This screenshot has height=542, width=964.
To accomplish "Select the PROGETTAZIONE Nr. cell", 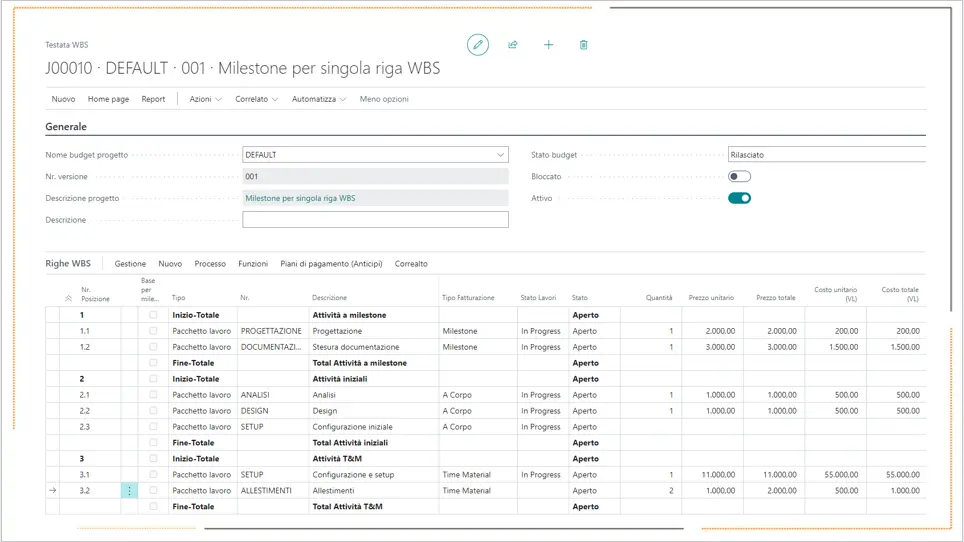I will click(271, 331).
